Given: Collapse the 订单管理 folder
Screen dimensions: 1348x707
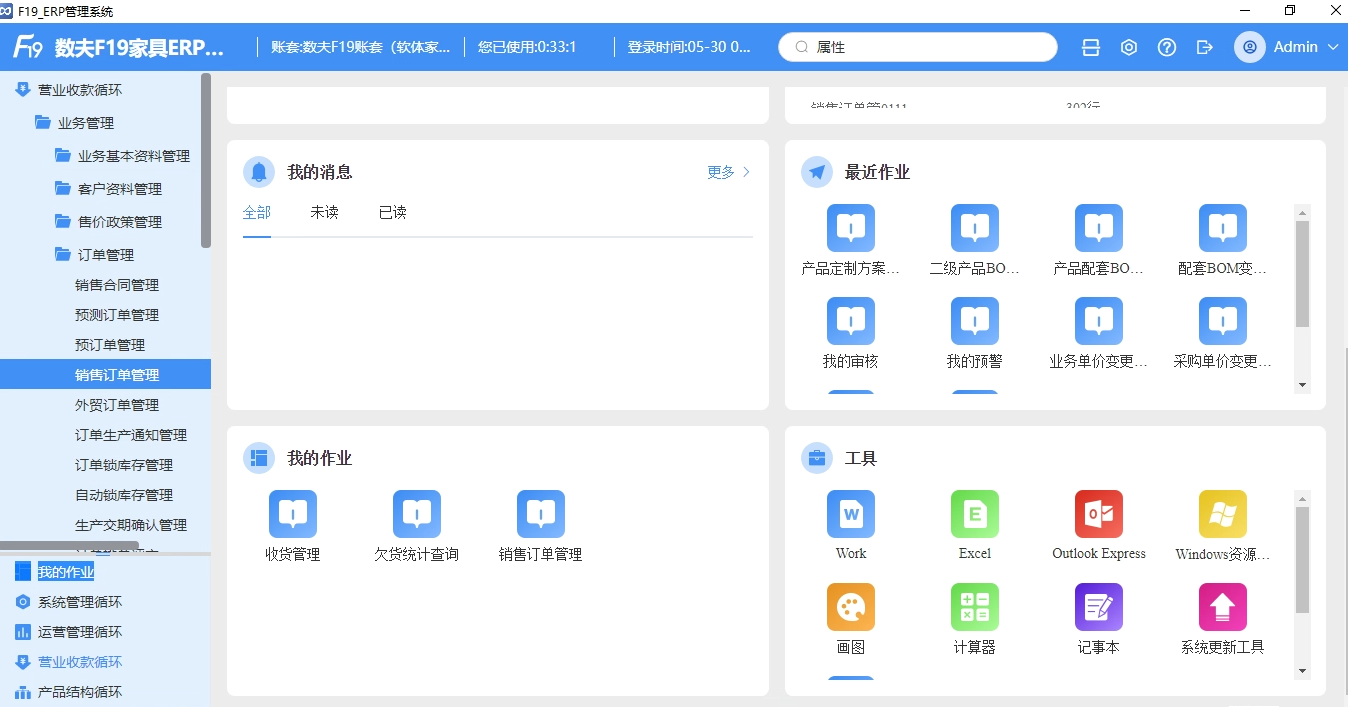Looking at the screenshot, I should coord(94,255).
